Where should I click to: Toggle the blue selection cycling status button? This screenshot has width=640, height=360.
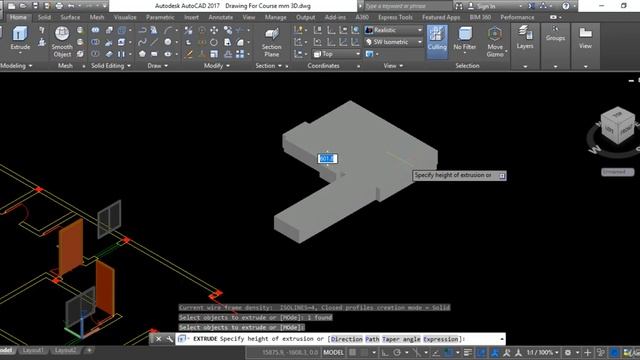481,352
